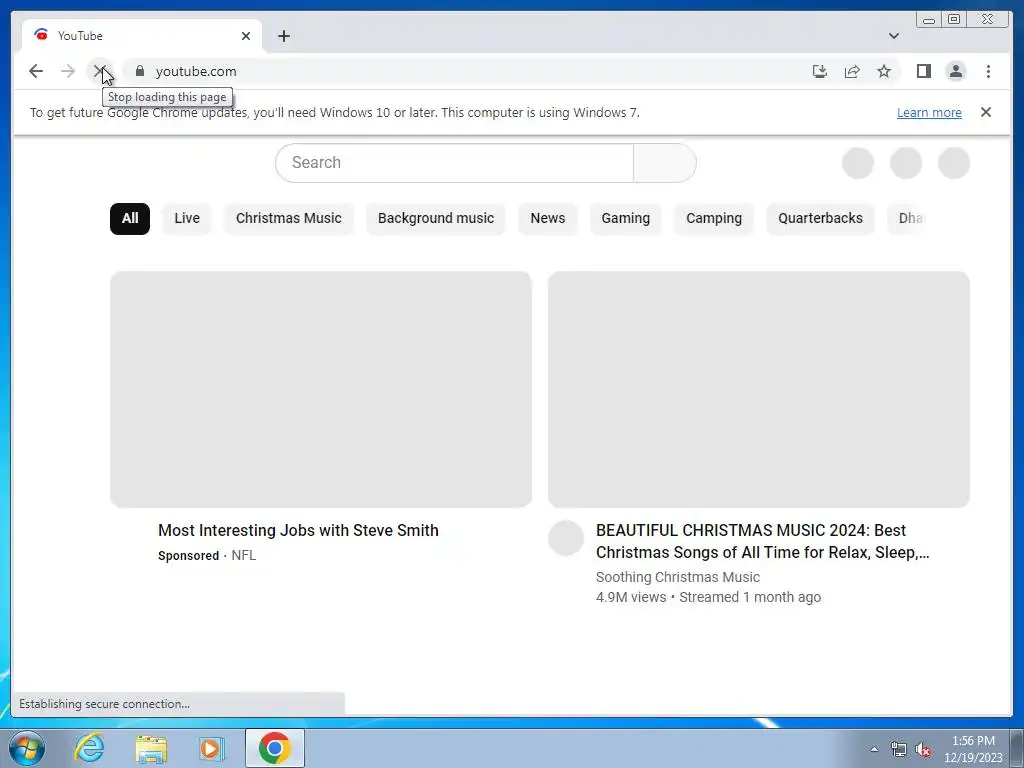Image resolution: width=1024 pixels, height=768 pixels.
Task: Open the Beautiful Christmas Music video thumbnail
Action: click(x=759, y=389)
